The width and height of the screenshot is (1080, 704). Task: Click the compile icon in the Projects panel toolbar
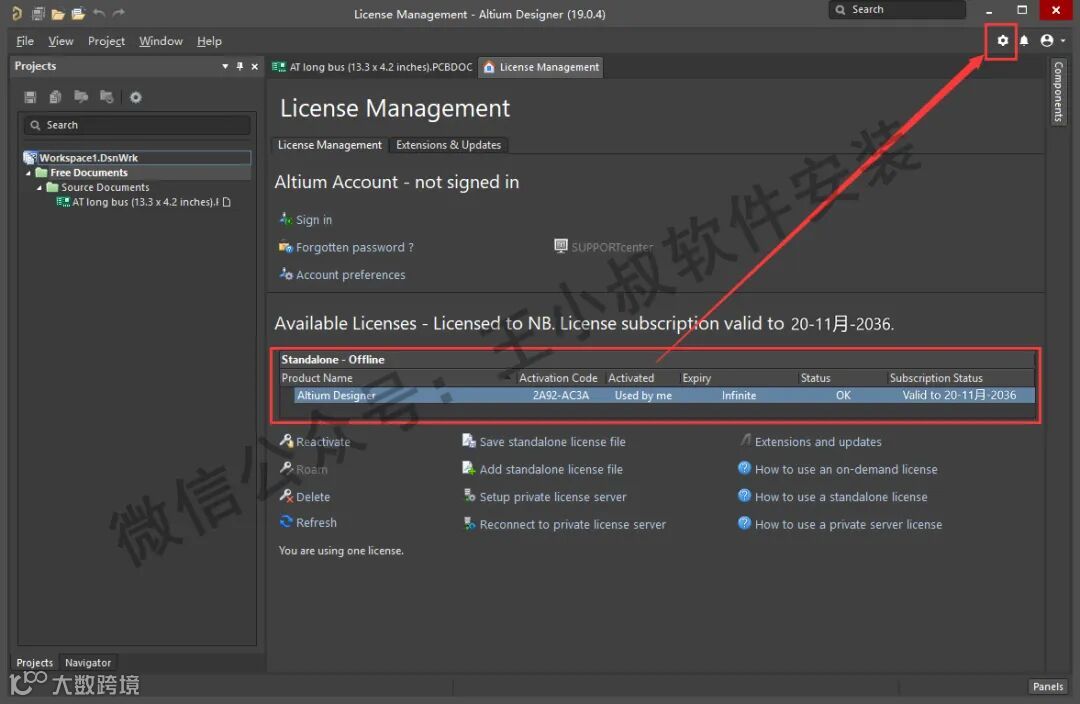coord(56,97)
